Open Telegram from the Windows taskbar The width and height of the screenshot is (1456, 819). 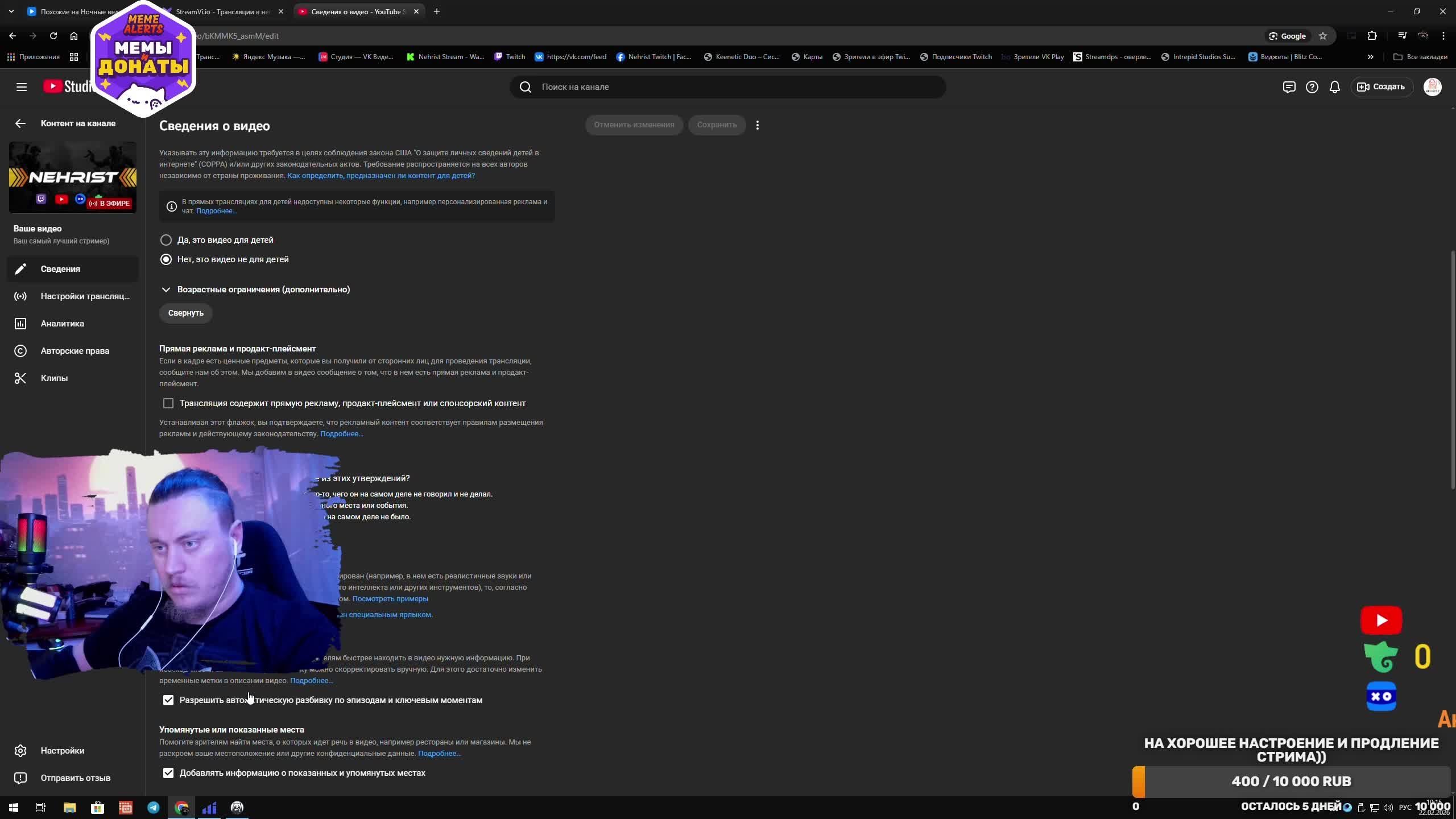(154, 808)
